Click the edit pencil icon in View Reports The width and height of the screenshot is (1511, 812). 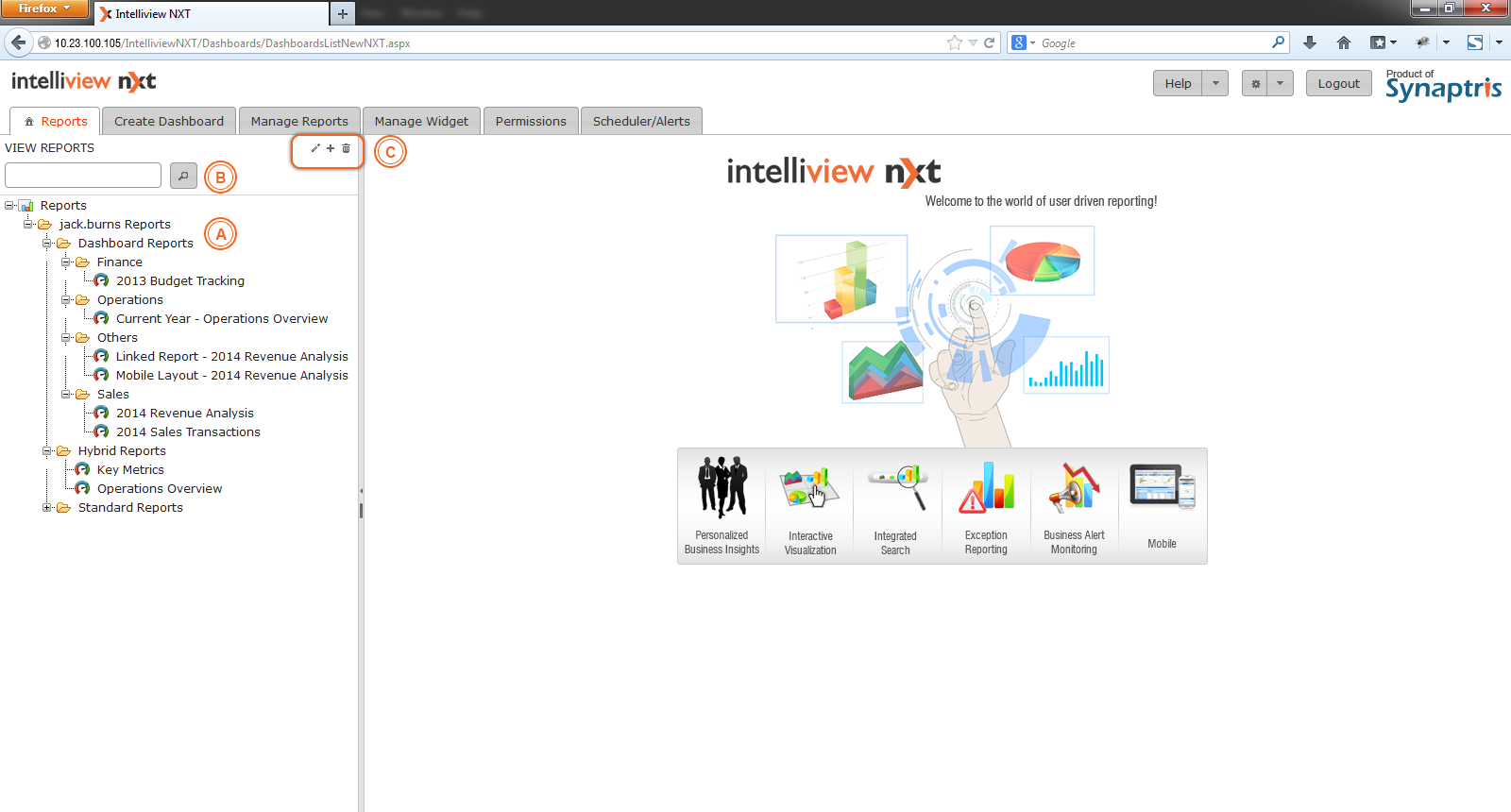pyautogui.click(x=315, y=148)
